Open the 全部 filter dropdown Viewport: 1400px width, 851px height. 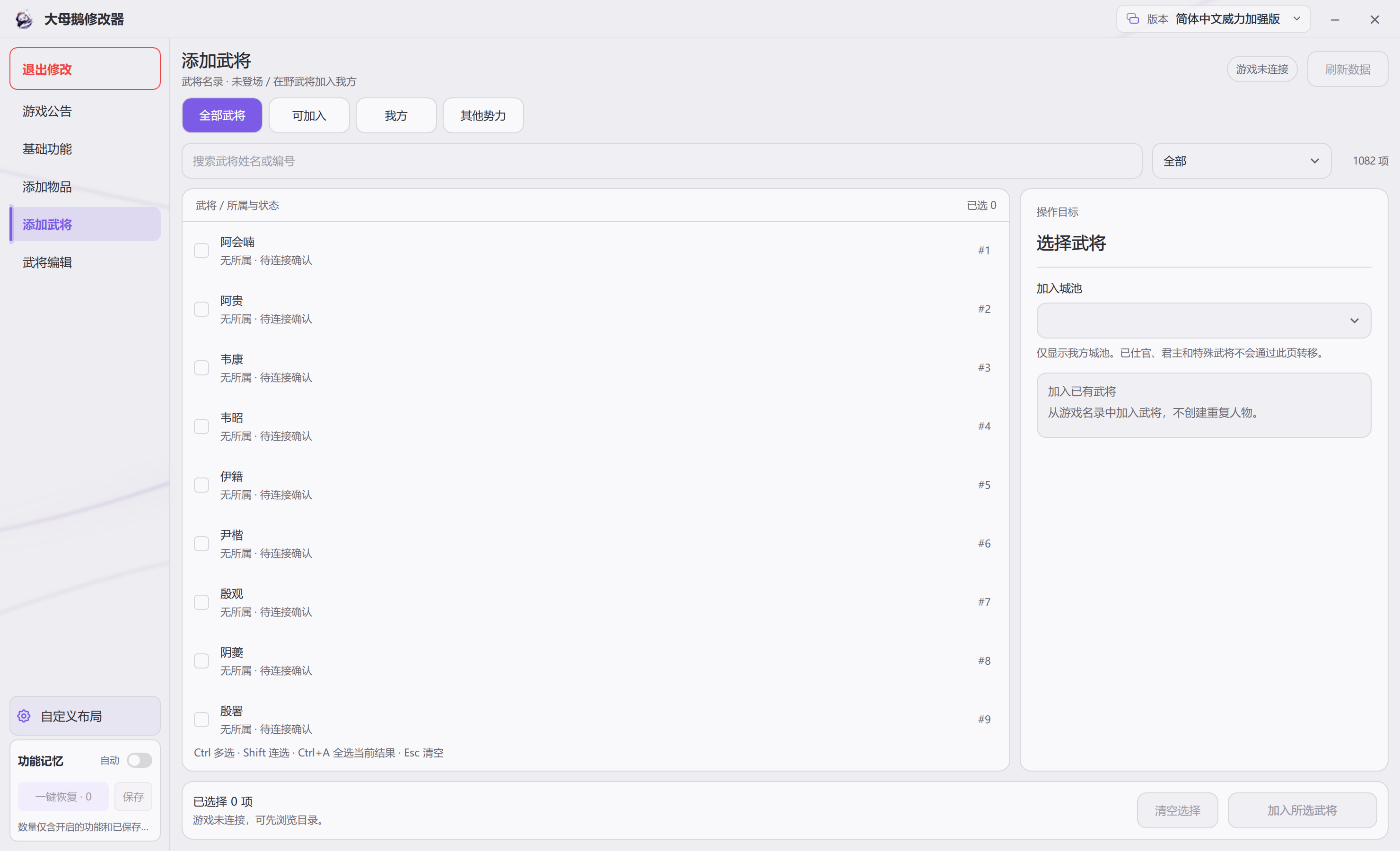click(1242, 161)
